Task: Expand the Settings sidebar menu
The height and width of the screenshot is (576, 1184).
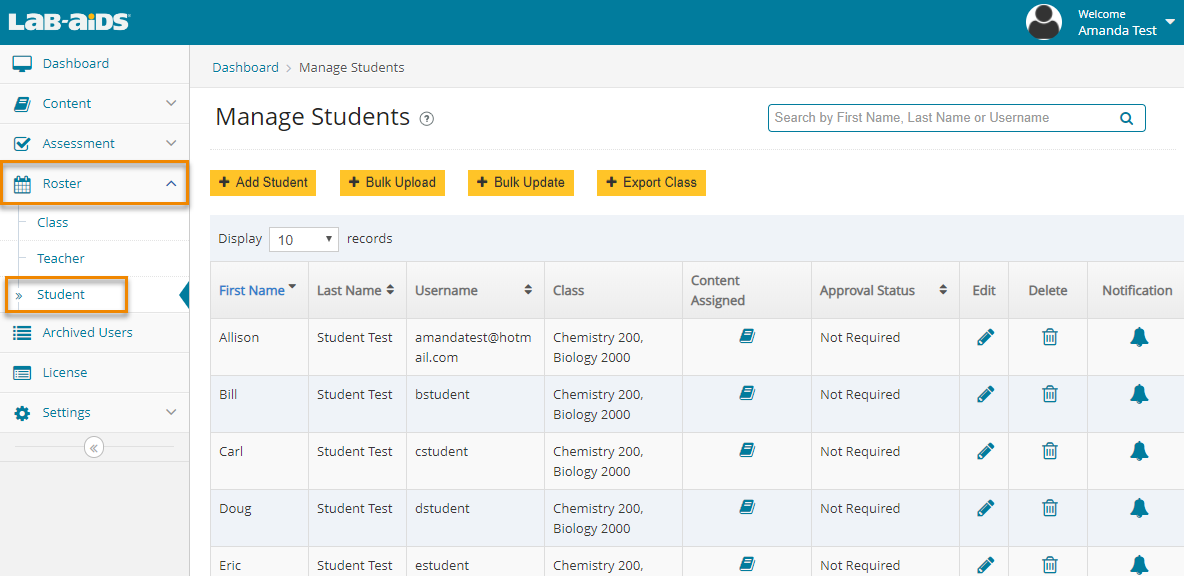Action: (x=94, y=413)
